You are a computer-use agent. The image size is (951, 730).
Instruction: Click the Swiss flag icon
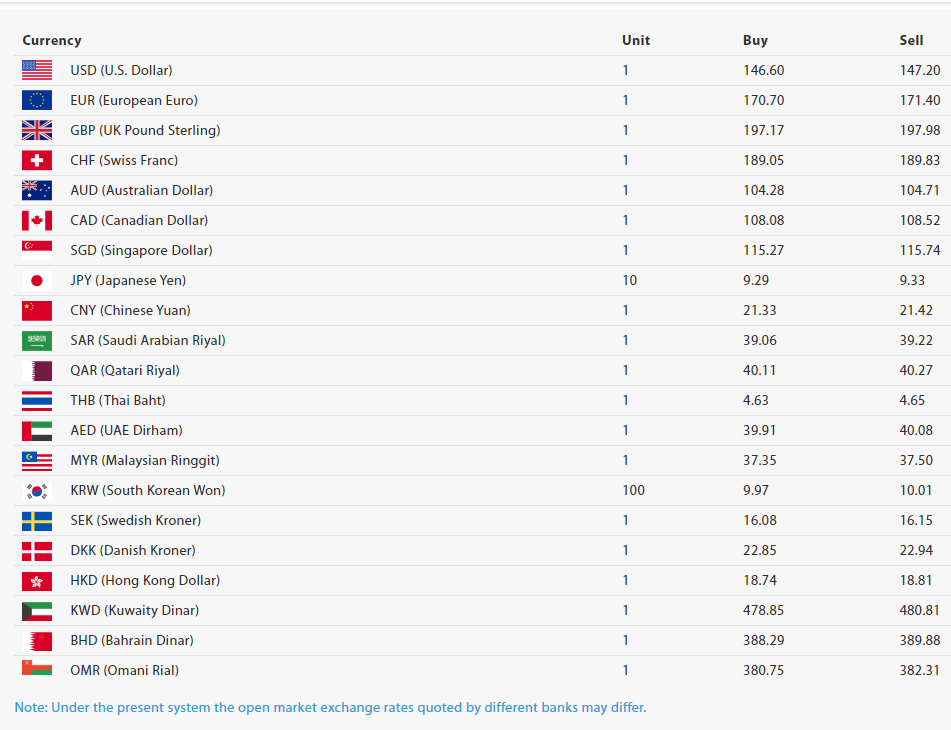pyautogui.click(x=37, y=160)
